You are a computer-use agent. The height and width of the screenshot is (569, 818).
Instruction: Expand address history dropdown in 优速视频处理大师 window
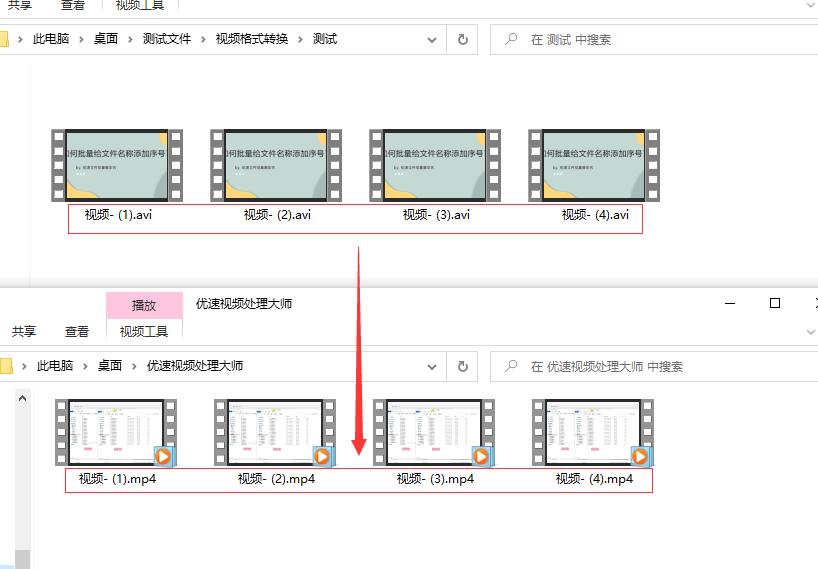[432, 367]
